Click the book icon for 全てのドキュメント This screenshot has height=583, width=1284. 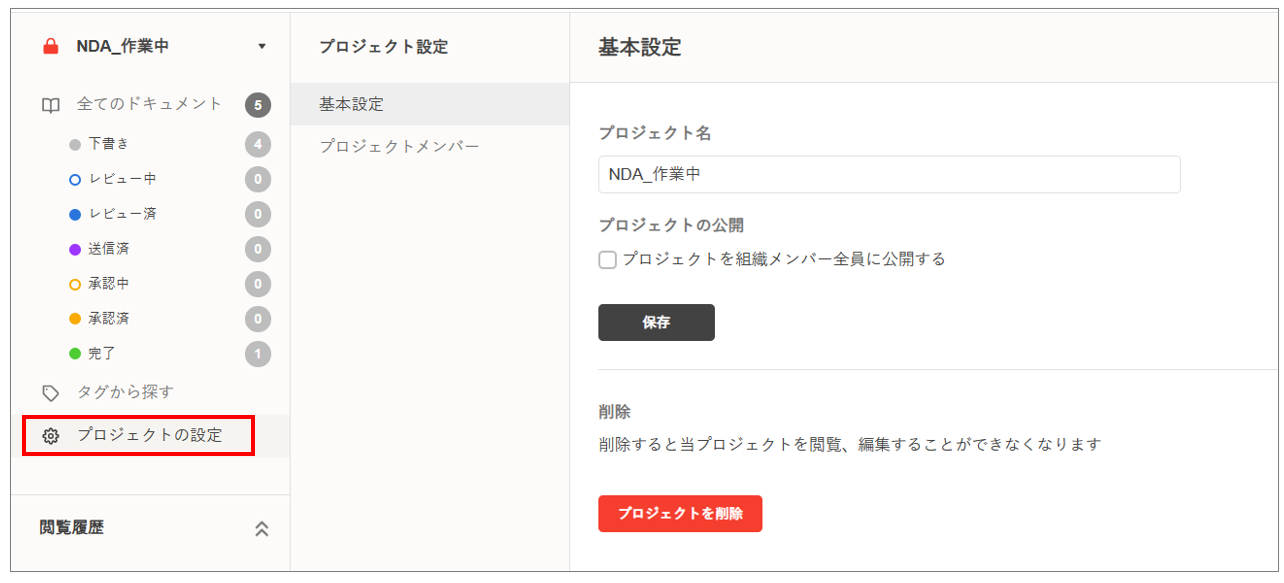point(51,105)
